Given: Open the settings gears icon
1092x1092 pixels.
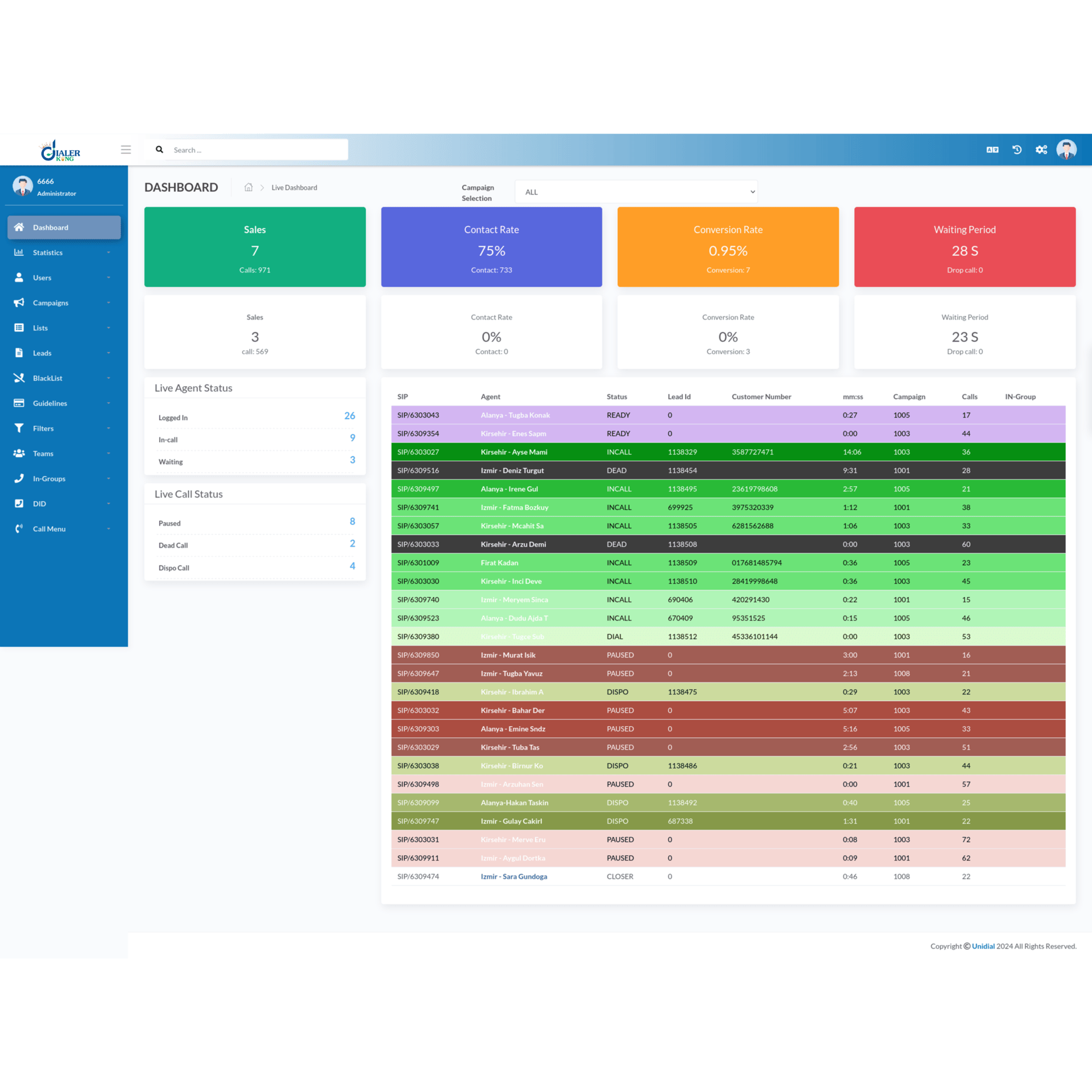Looking at the screenshot, I should click(1041, 150).
